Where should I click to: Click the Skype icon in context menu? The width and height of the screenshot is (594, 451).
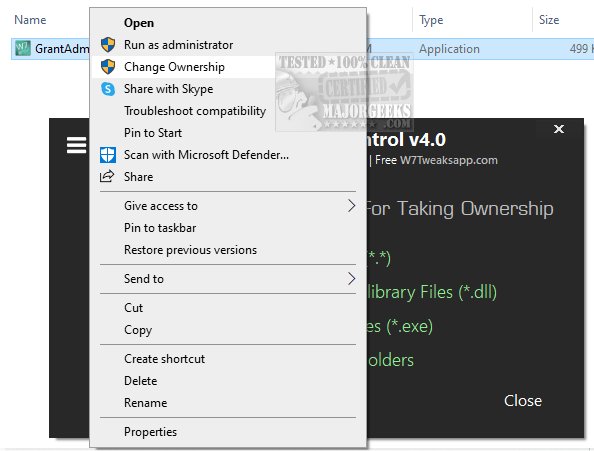click(x=108, y=89)
